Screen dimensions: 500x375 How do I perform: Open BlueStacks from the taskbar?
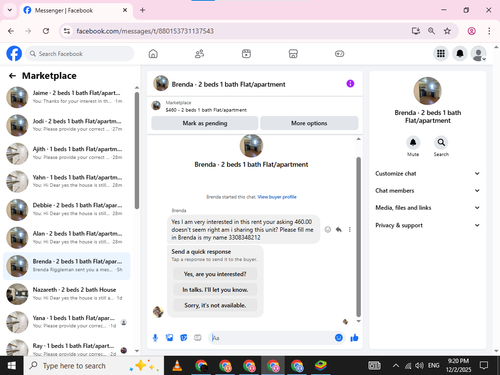321,366
